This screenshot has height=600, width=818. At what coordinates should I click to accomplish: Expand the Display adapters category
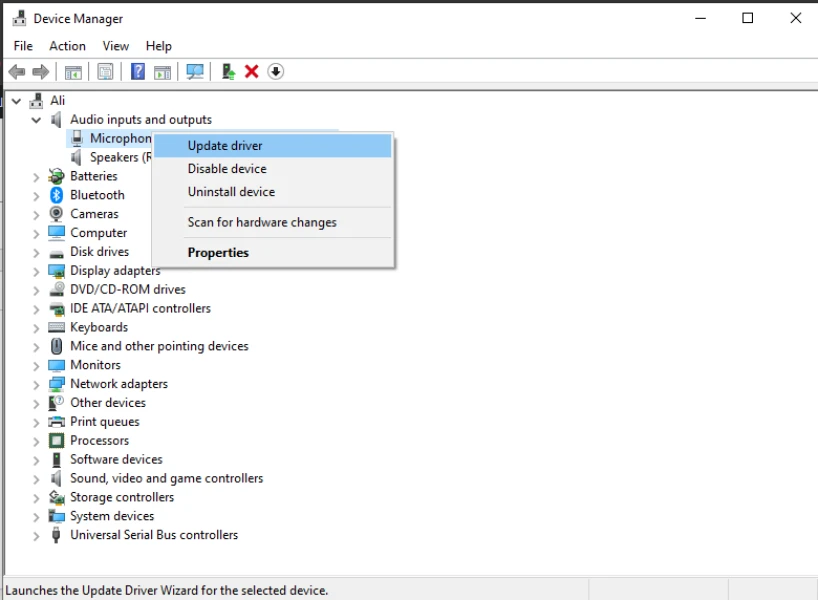pyautogui.click(x=37, y=271)
